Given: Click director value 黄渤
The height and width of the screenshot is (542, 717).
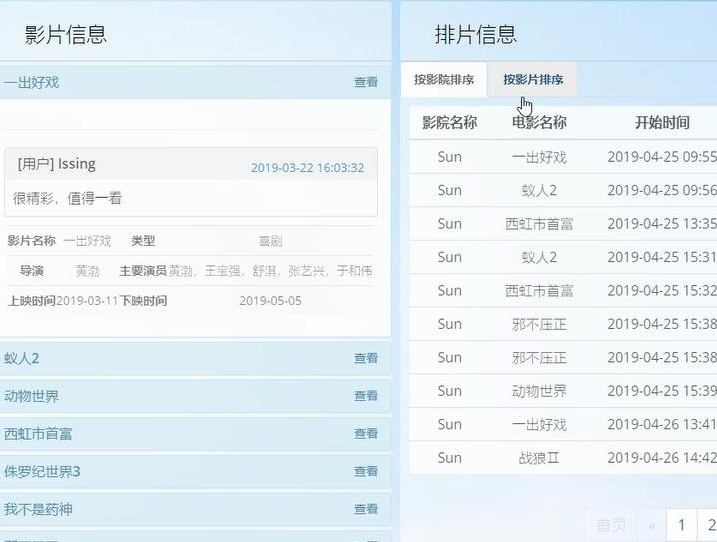Looking at the screenshot, I should tap(87, 271).
